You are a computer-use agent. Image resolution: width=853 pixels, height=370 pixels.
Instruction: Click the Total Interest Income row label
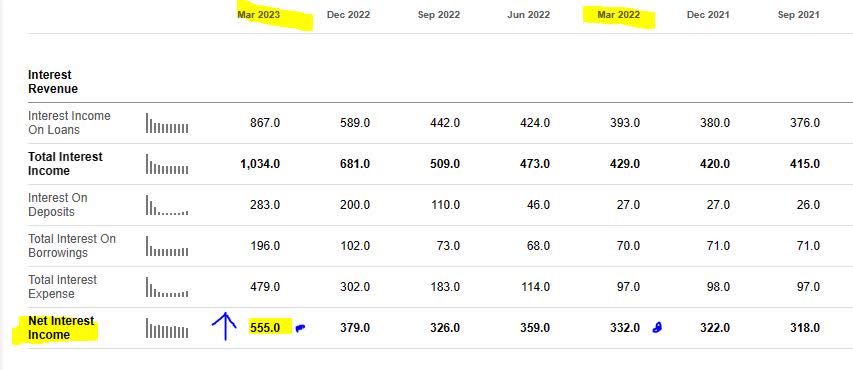pos(65,164)
